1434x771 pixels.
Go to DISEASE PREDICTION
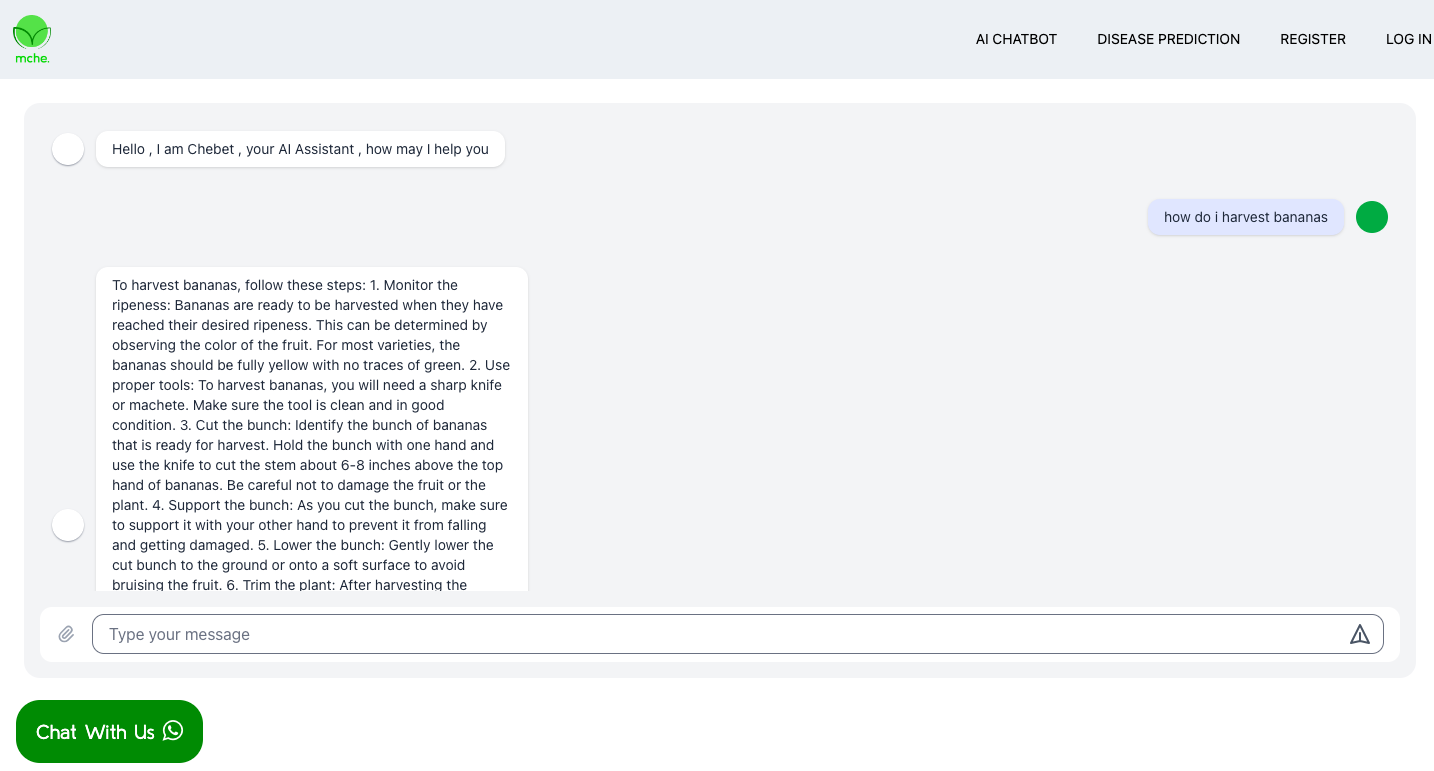1168,39
